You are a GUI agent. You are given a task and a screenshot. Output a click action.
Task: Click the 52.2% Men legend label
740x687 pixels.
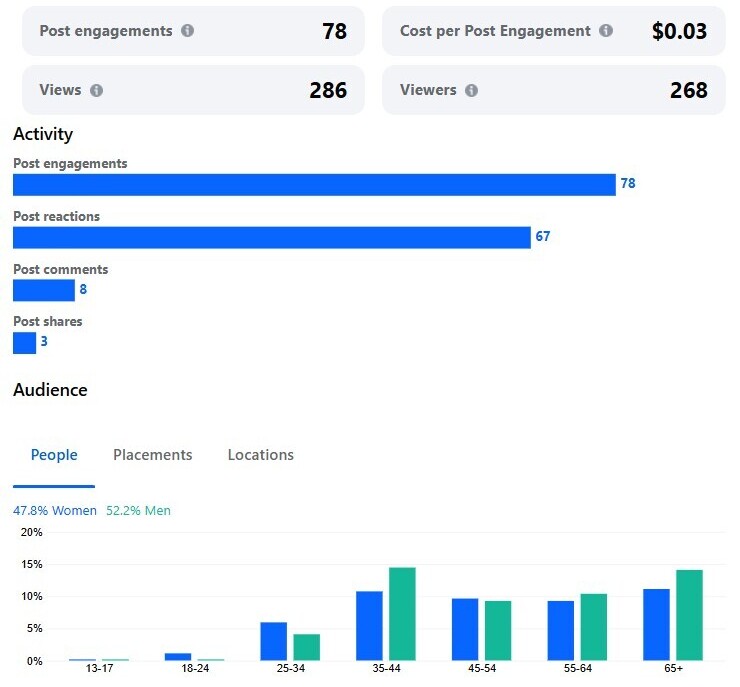click(x=138, y=511)
